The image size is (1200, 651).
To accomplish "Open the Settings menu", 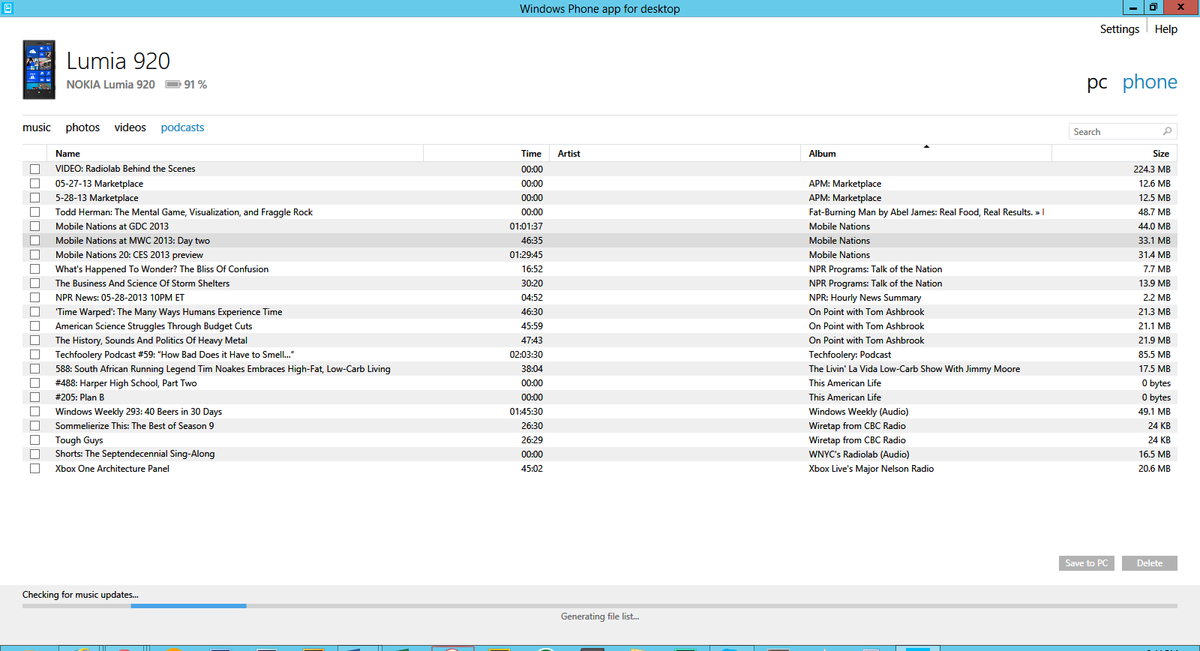I will (1119, 29).
